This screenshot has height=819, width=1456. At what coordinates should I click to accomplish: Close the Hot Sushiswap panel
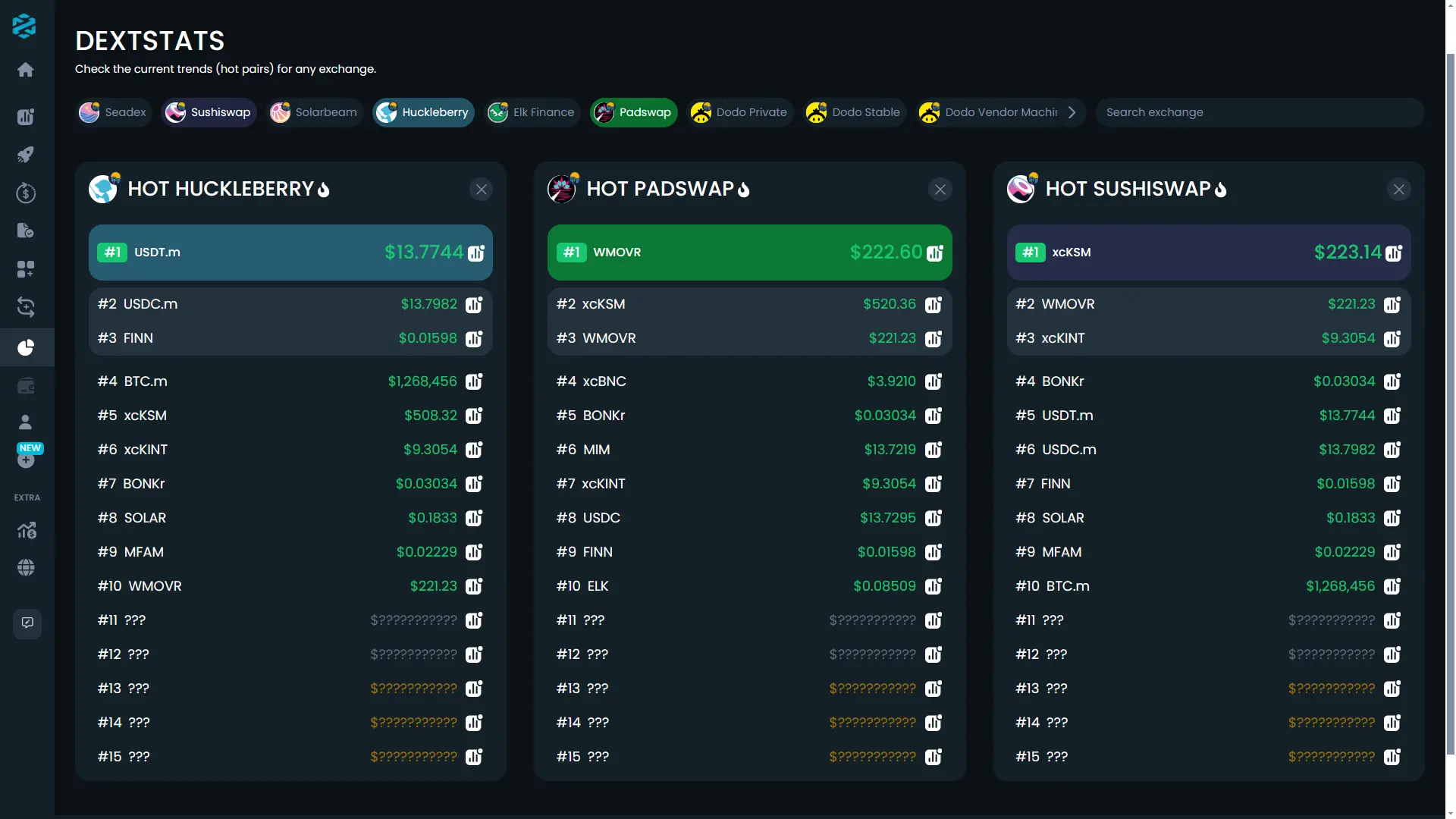click(x=1399, y=190)
